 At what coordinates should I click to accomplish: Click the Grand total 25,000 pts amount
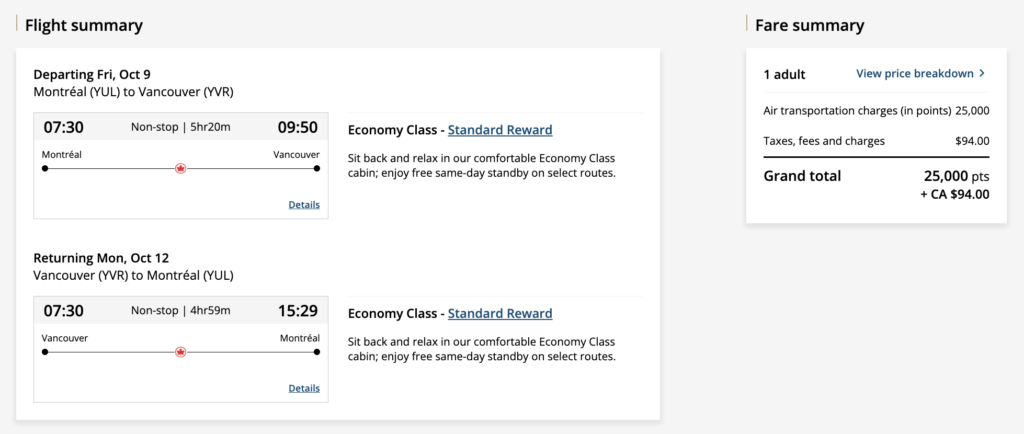pyautogui.click(x=957, y=176)
